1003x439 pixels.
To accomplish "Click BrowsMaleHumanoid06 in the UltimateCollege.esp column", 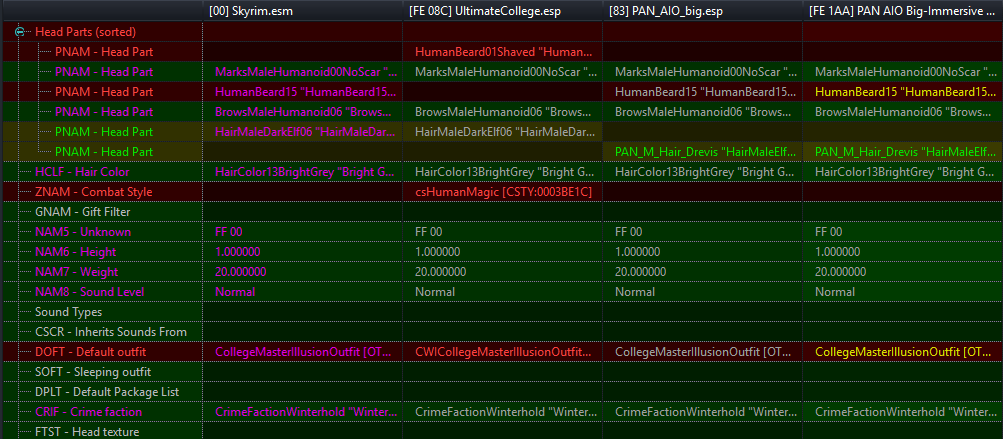I will (503, 112).
